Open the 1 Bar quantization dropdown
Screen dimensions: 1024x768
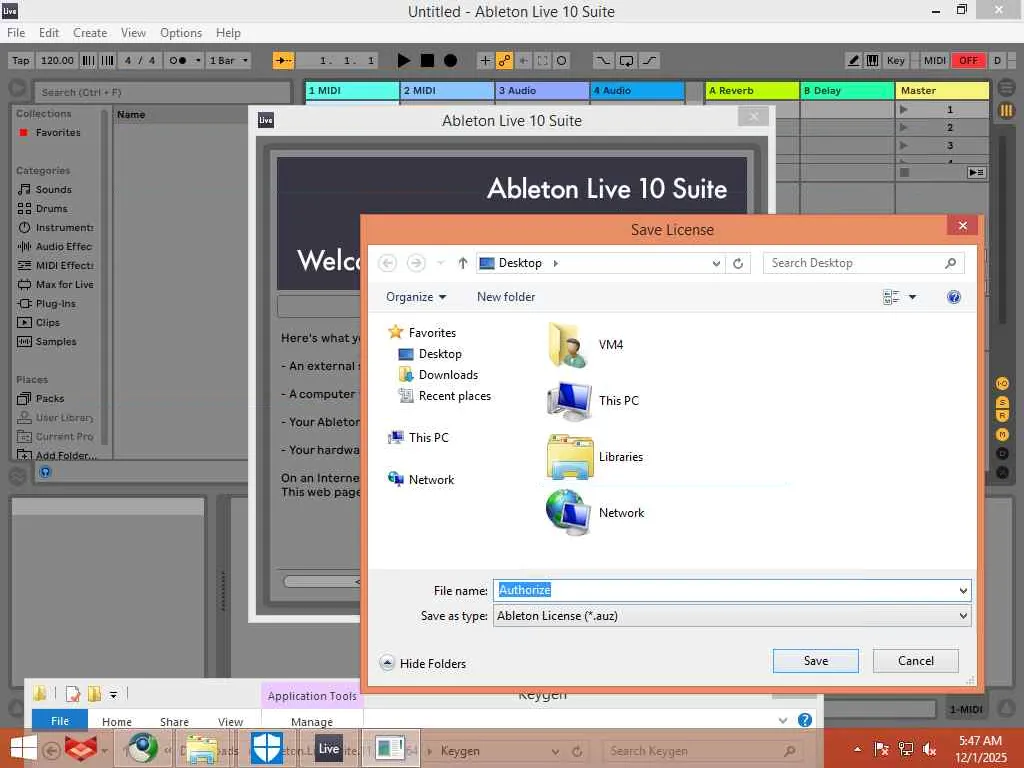[x=228, y=61]
